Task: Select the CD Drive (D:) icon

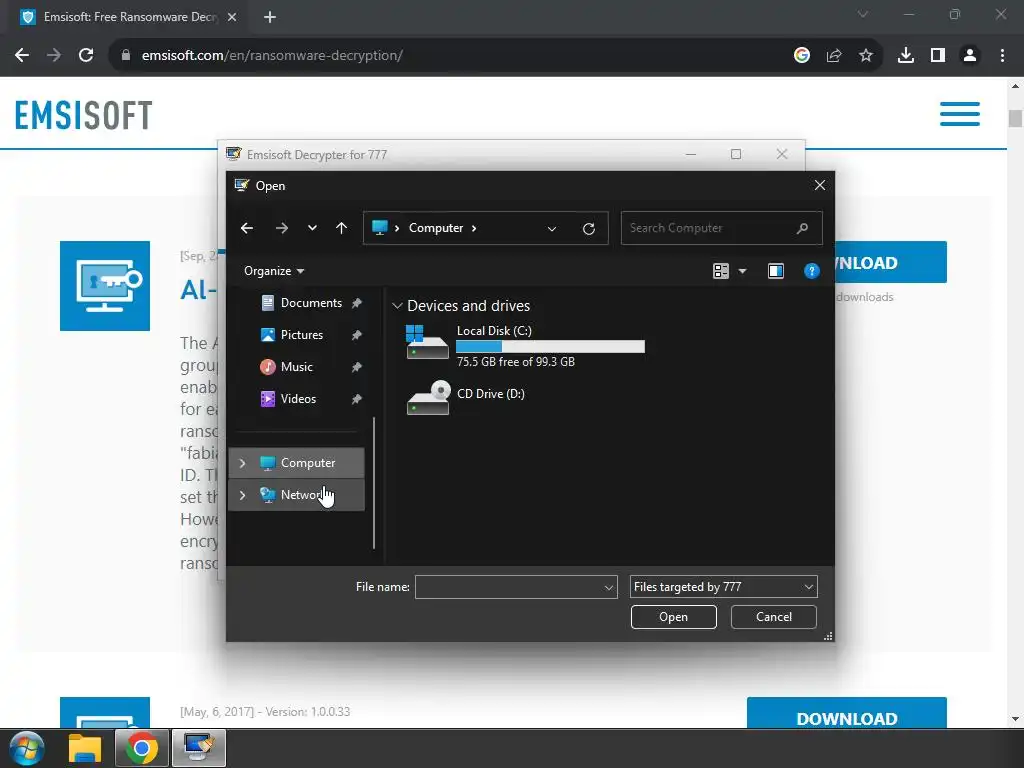Action: click(427, 398)
